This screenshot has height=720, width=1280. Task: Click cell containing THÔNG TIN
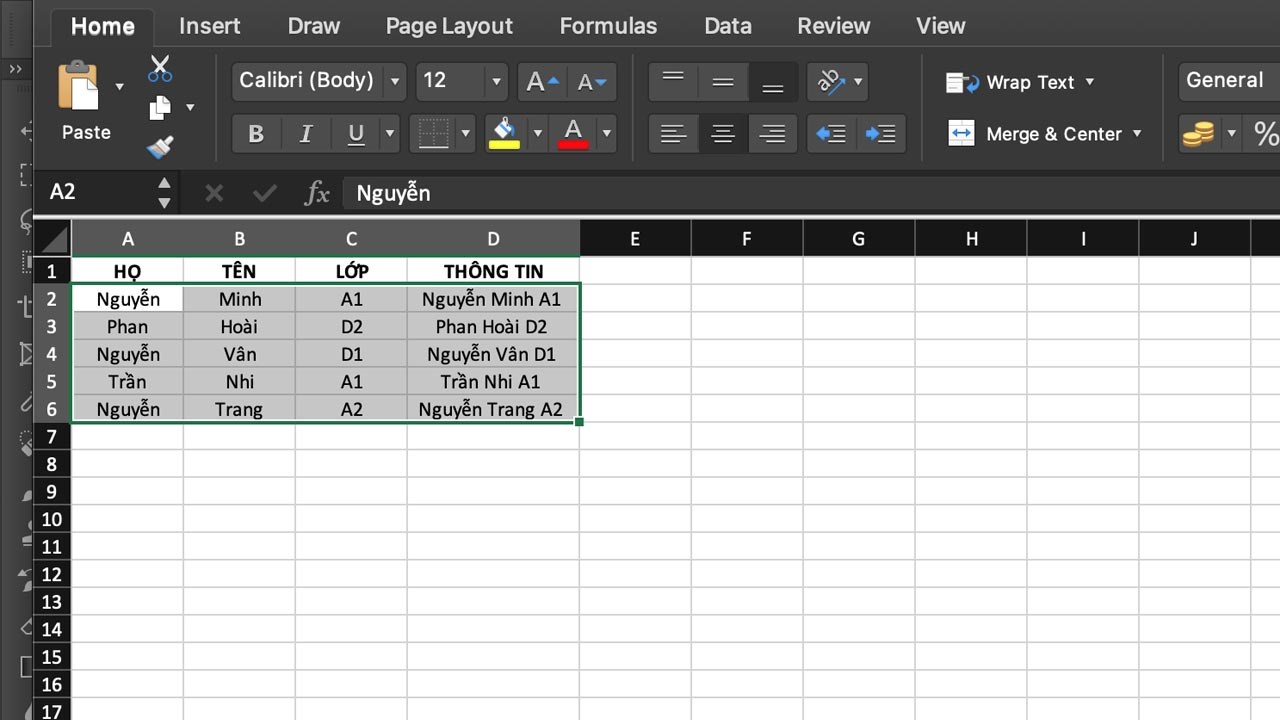click(x=493, y=271)
